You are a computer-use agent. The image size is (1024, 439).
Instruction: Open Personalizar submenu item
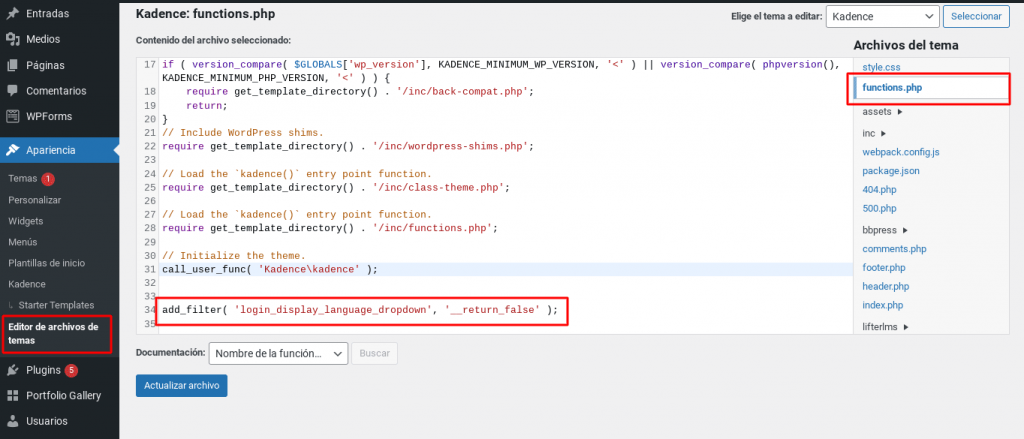point(35,200)
